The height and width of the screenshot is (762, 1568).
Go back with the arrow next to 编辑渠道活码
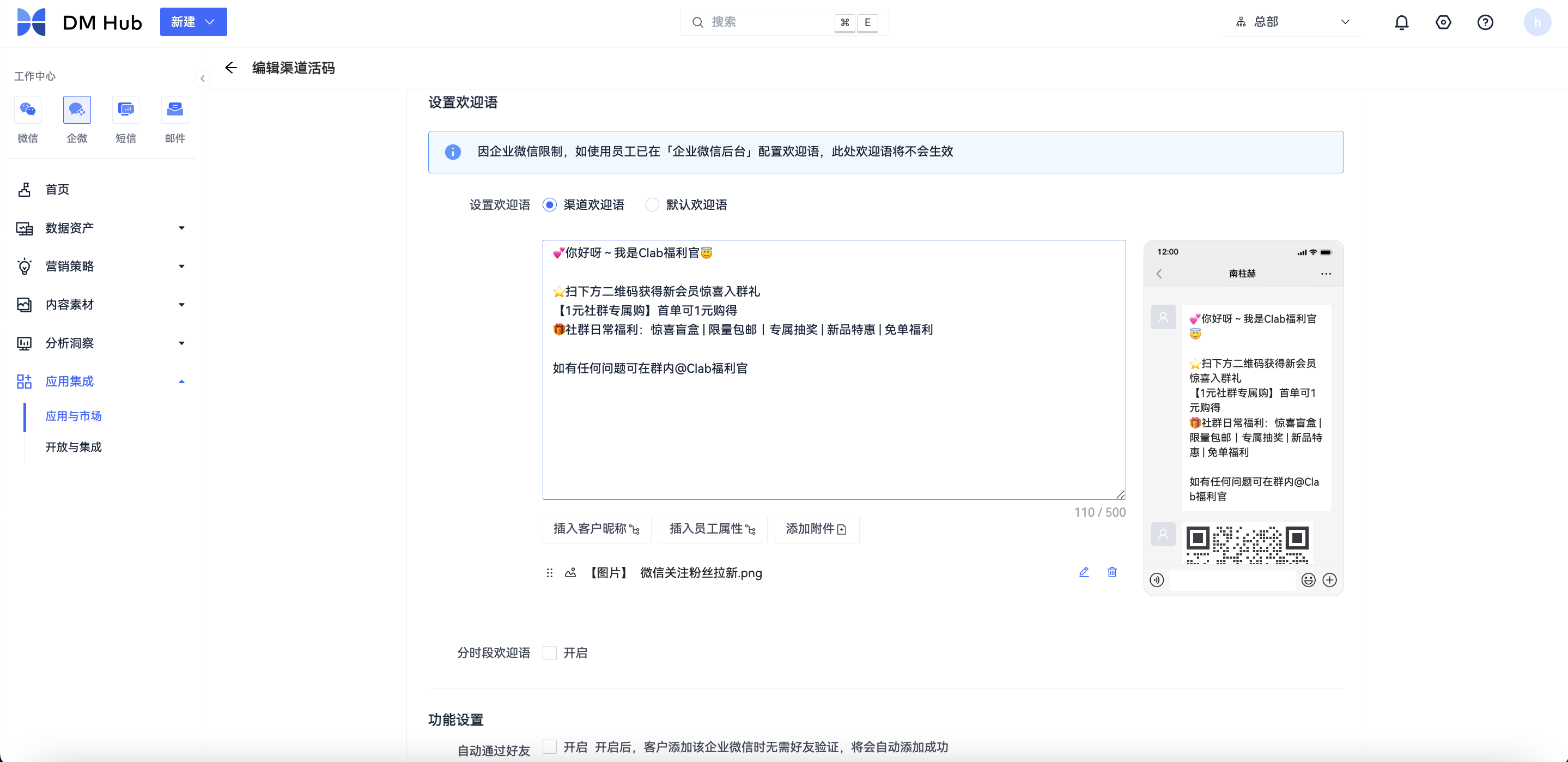[230, 68]
